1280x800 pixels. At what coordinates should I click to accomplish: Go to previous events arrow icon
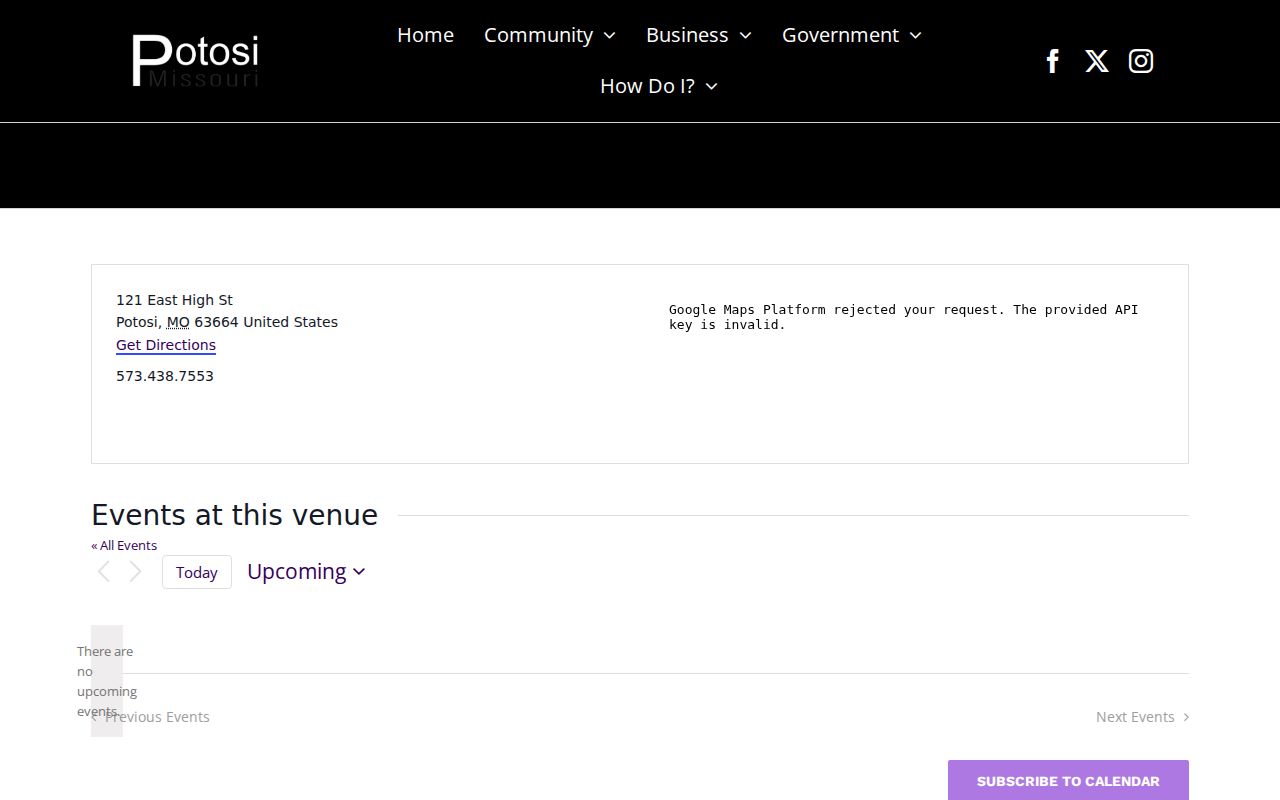(x=103, y=572)
